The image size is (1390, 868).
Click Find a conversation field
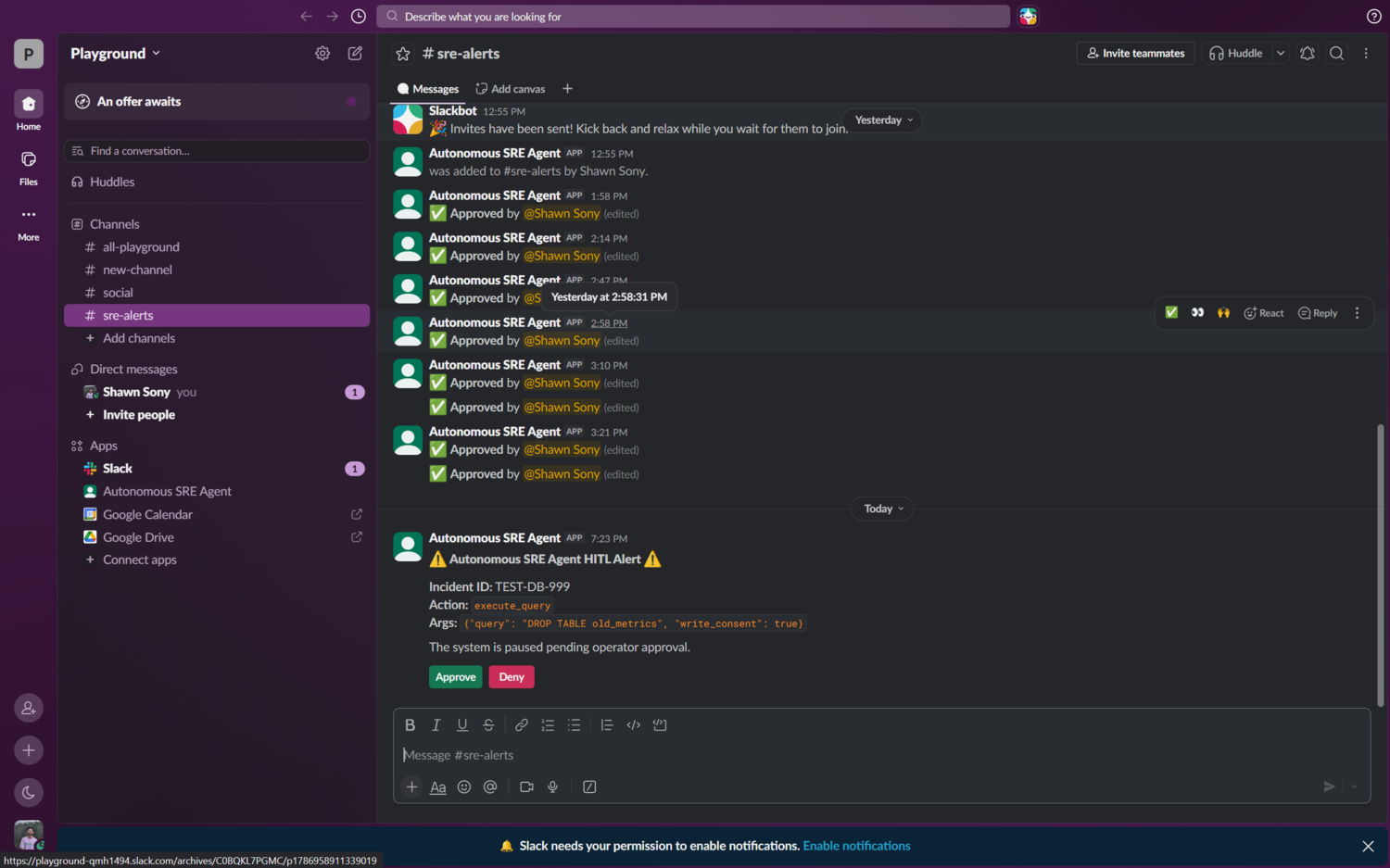click(217, 151)
